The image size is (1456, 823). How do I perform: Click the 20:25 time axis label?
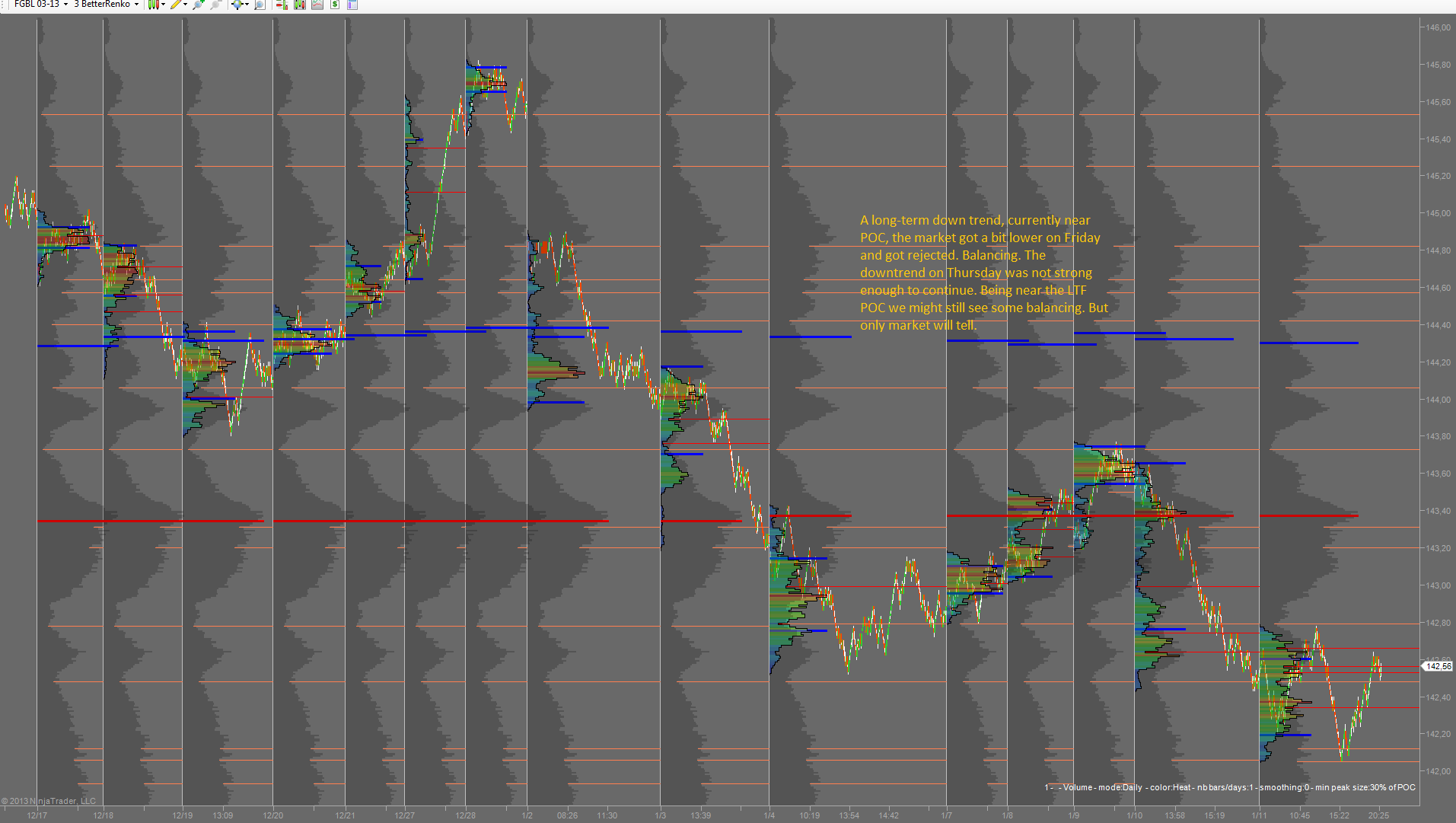tap(1378, 815)
